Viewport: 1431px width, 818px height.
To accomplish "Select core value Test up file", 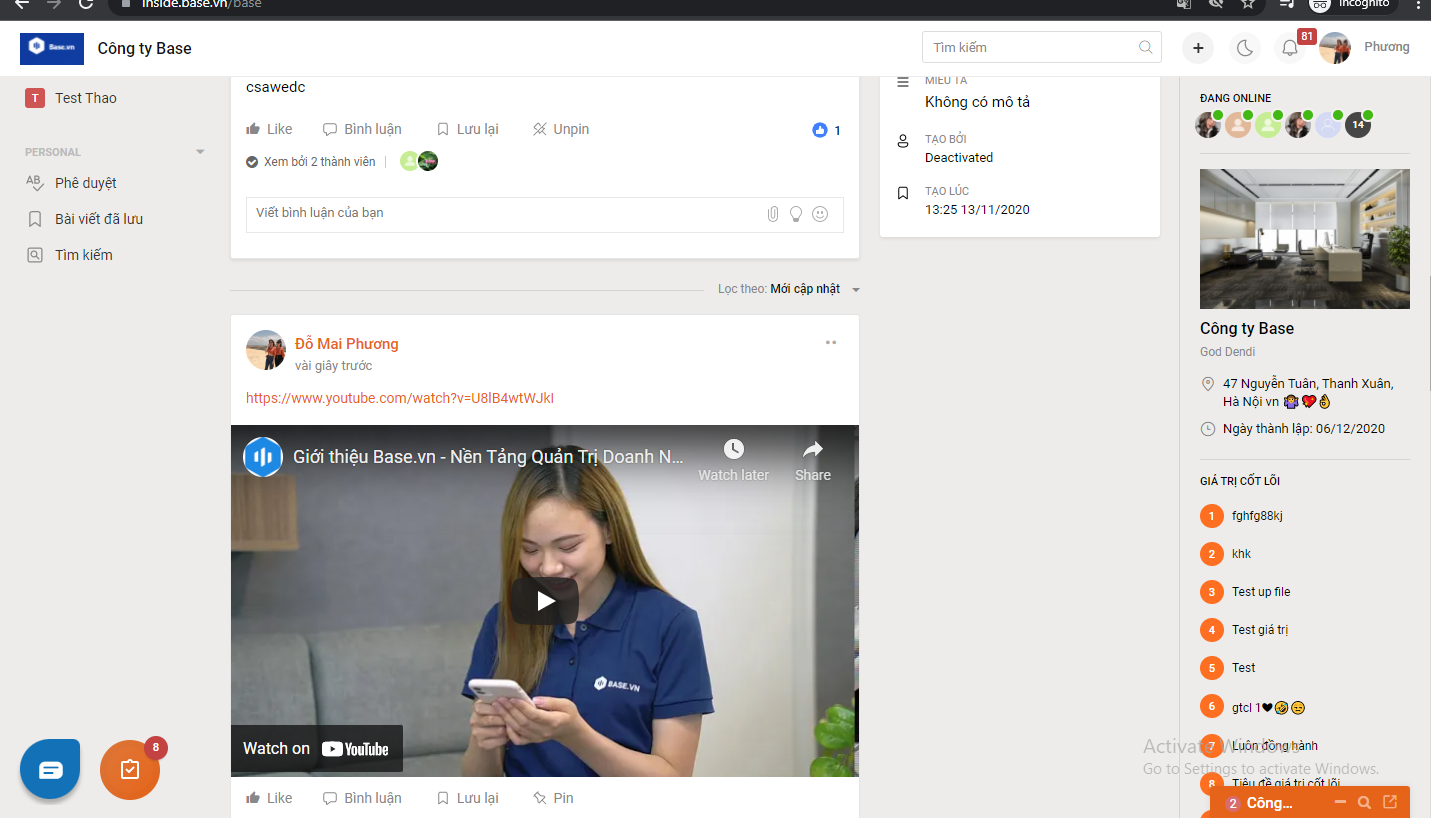I will [x=1261, y=592].
